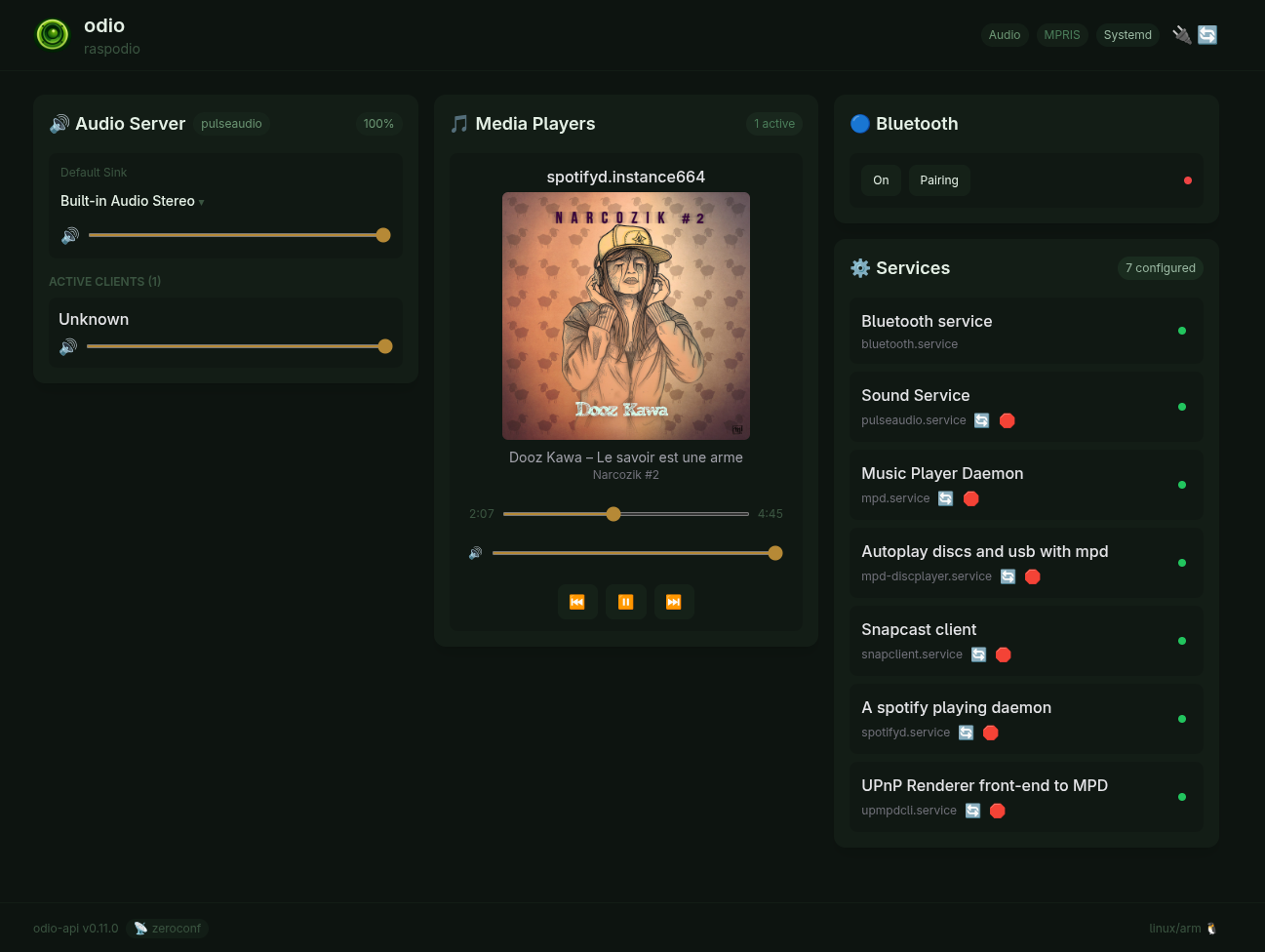Seek using the track progress slider
This screenshot has height=952, width=1265.
pyautogui.click(x=613, y=514)
